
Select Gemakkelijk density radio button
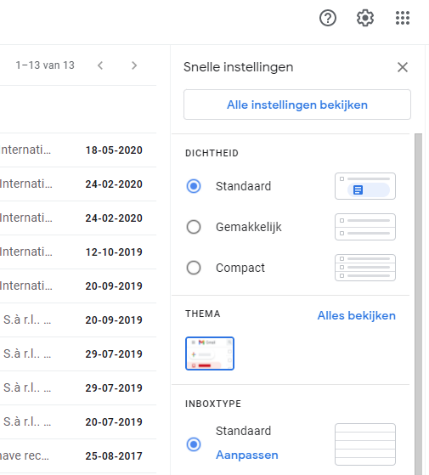tap(194, 227)
